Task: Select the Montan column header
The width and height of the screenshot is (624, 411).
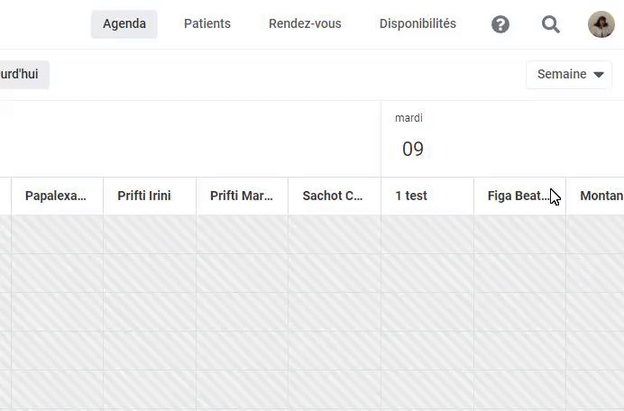Action: [x=601, y=196]
